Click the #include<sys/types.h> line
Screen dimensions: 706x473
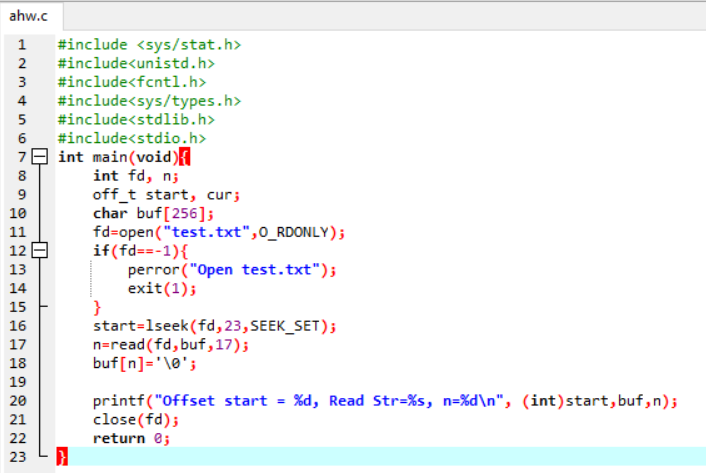(149, 101)
